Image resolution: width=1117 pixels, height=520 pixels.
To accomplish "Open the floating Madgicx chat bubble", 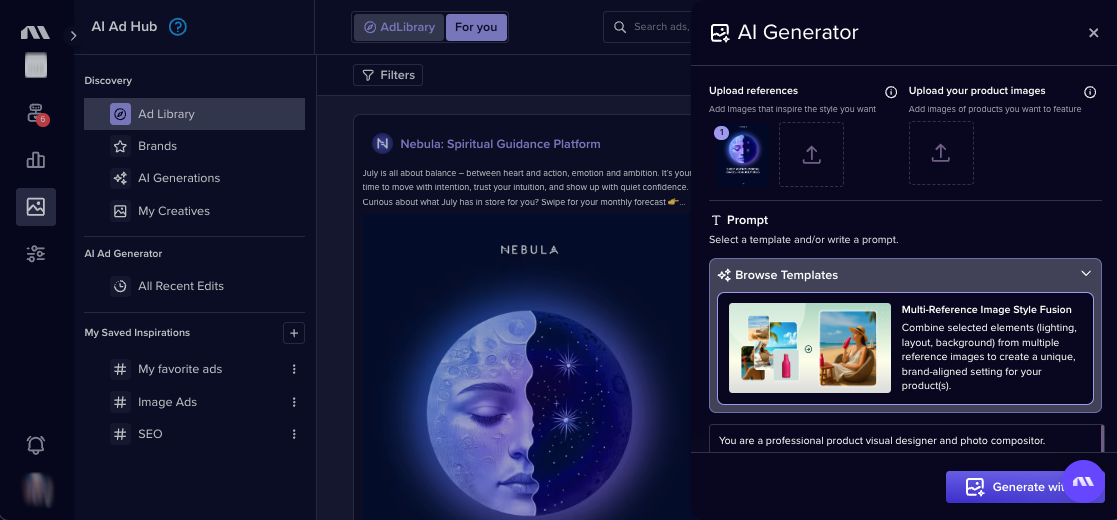I will click(1084, 482).
